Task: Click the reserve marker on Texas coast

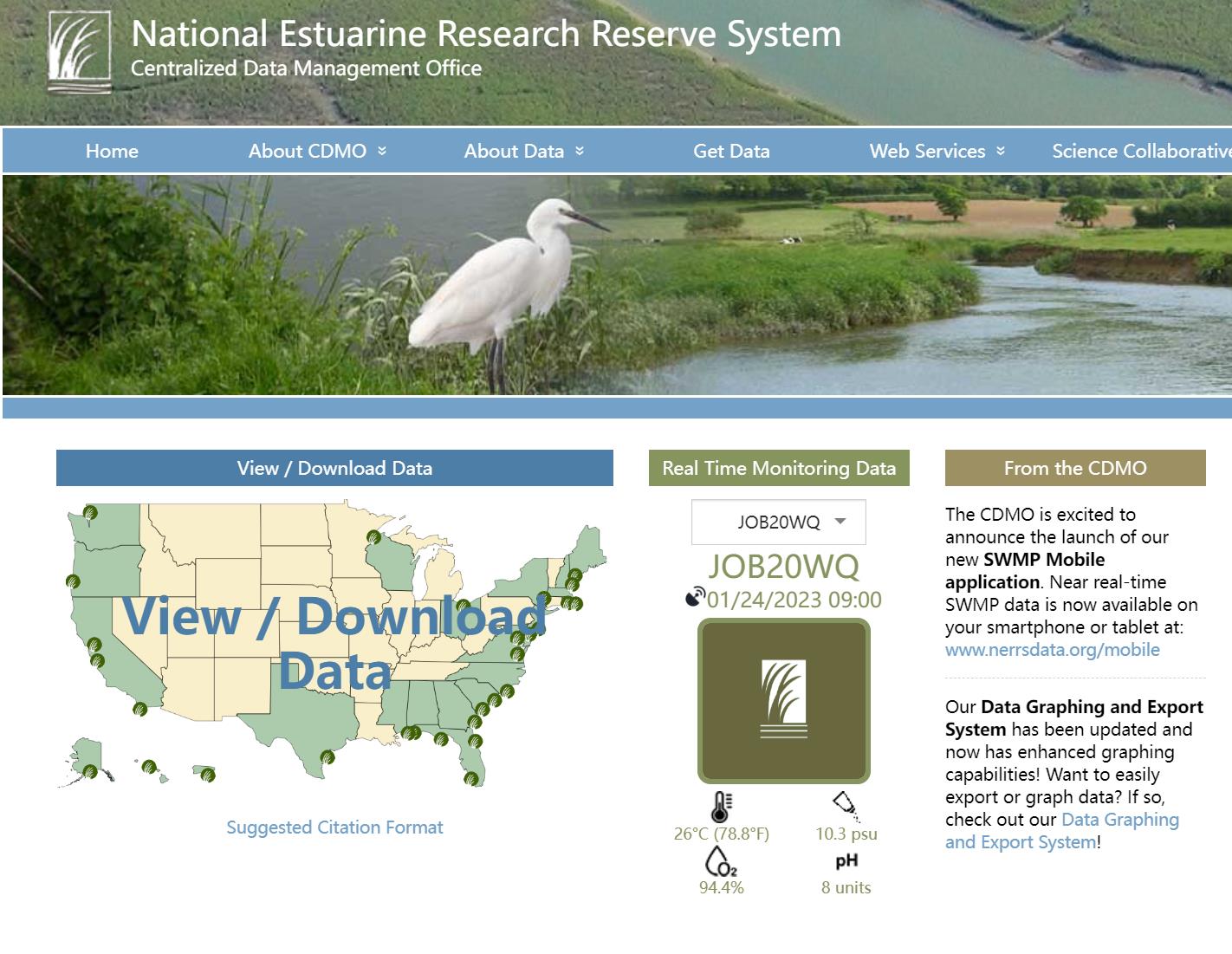Action: tap(327, 757)
